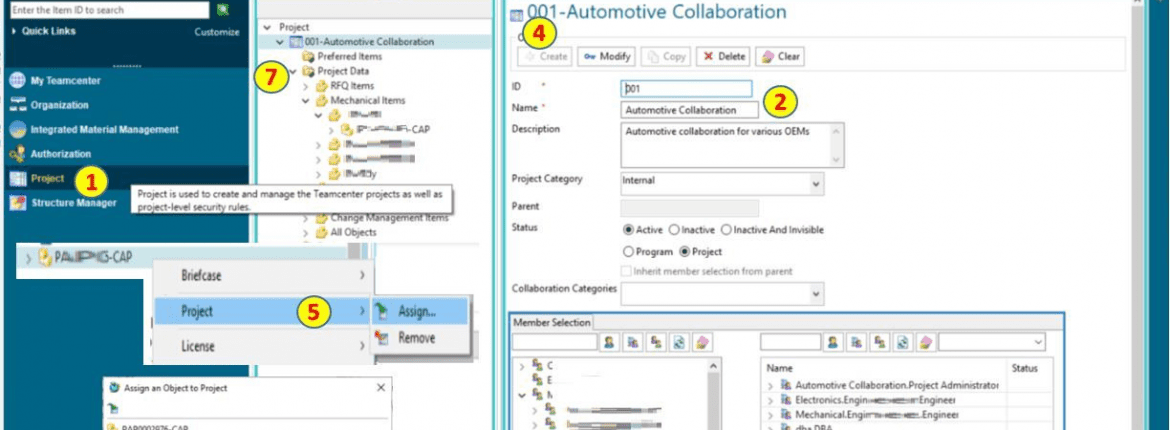Open the License submenu in context menu

(262, 346)
